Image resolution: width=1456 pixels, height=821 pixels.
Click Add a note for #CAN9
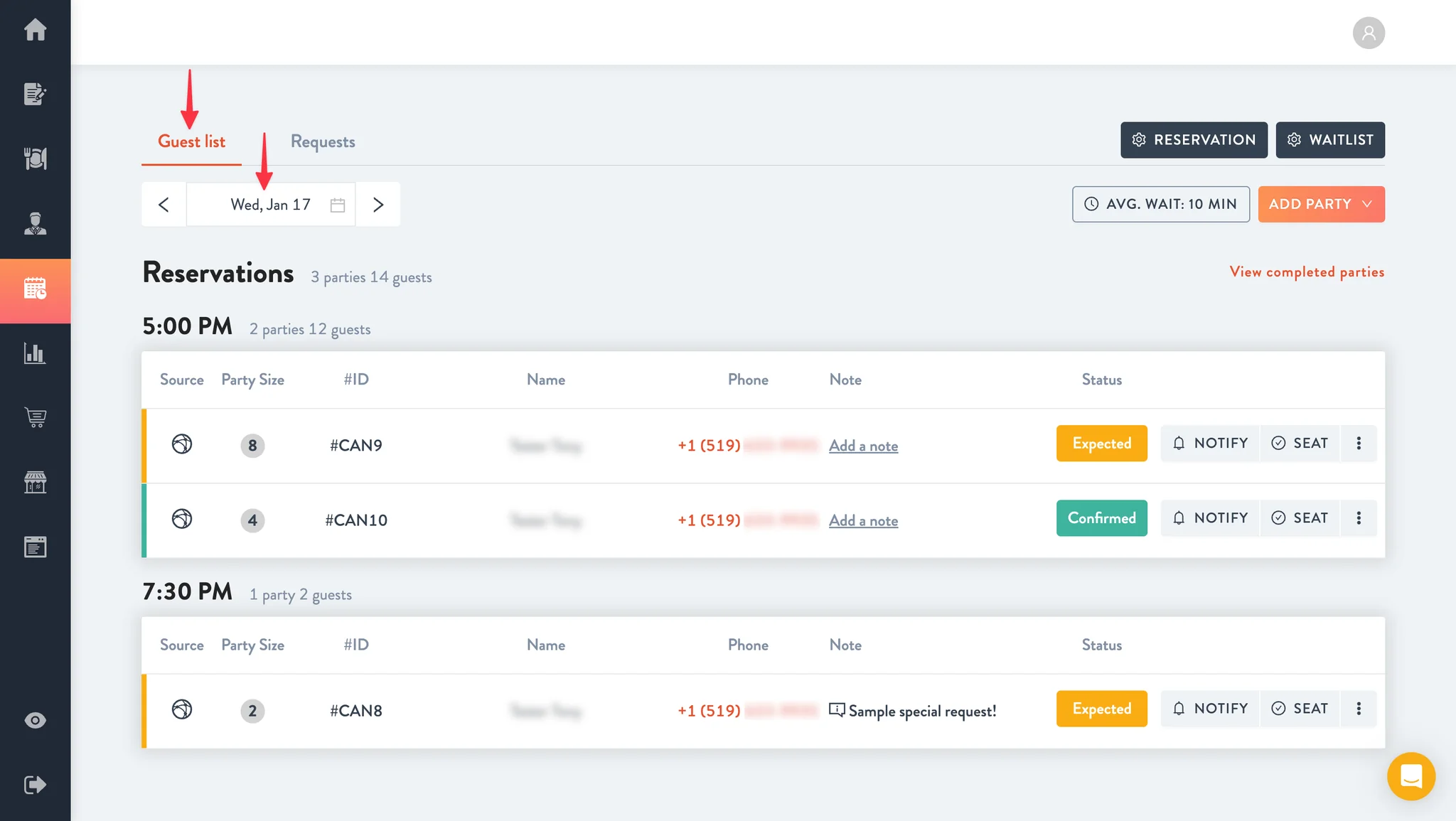pos(863,446)
